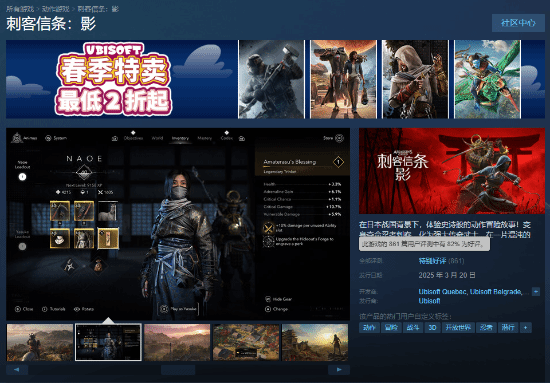Open the 所有游戏 breadcrumb link
Image resolution: width=550 pixels, height=383 pixels.
[20, 9]
